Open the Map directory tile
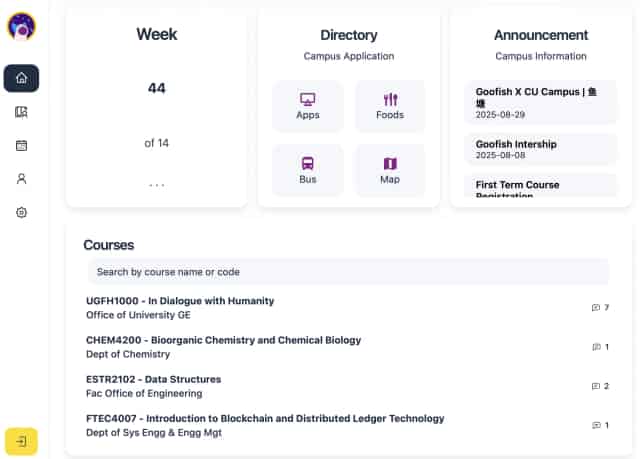640x459 pixels. tap(390, 170)
